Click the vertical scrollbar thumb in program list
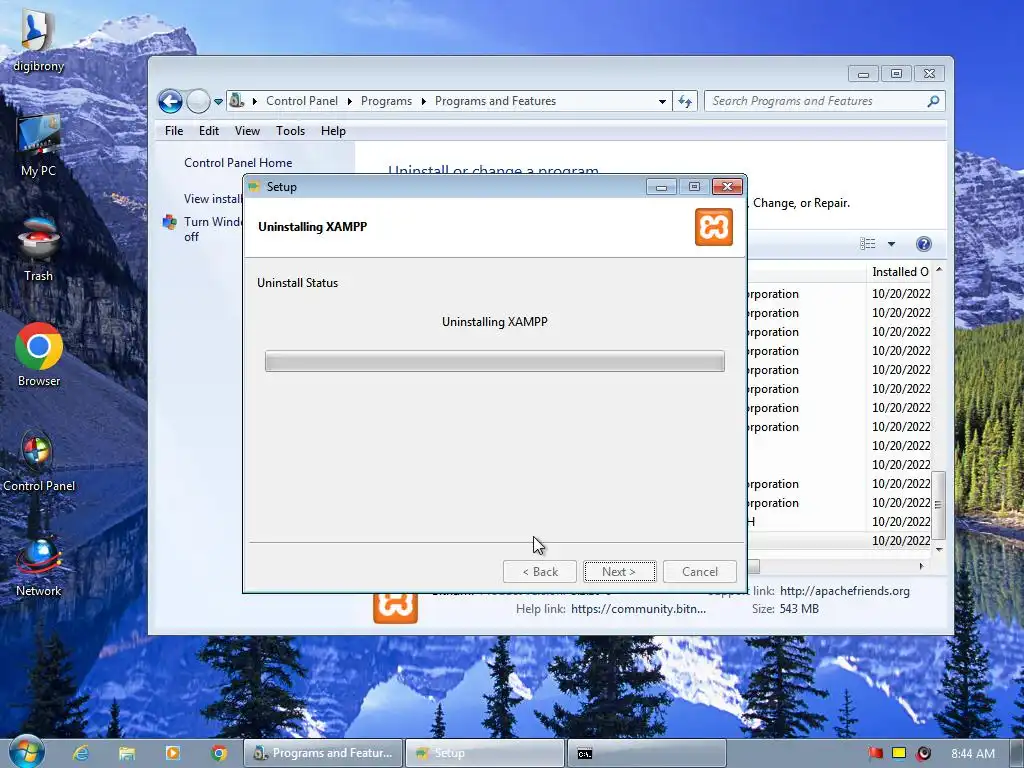The image size is (1024, 768). click(x=938, y=504)
